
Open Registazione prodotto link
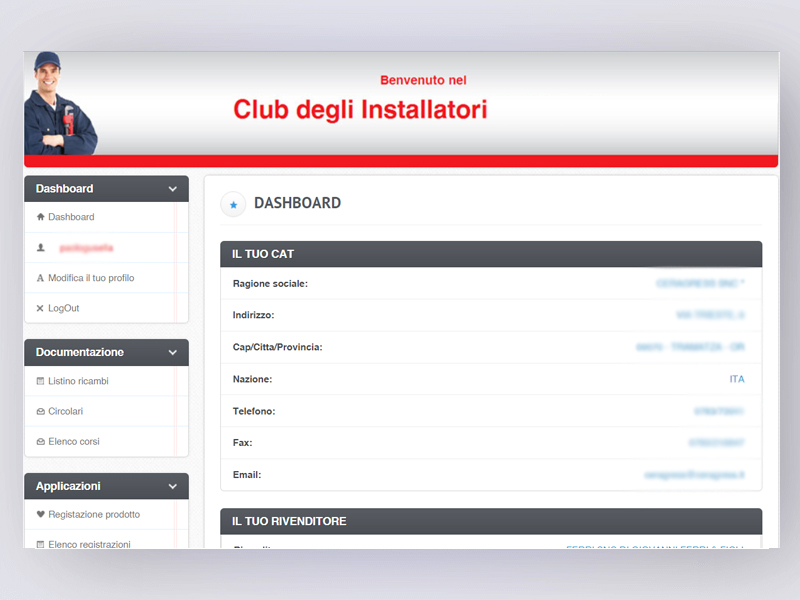[x=94, y=514]
